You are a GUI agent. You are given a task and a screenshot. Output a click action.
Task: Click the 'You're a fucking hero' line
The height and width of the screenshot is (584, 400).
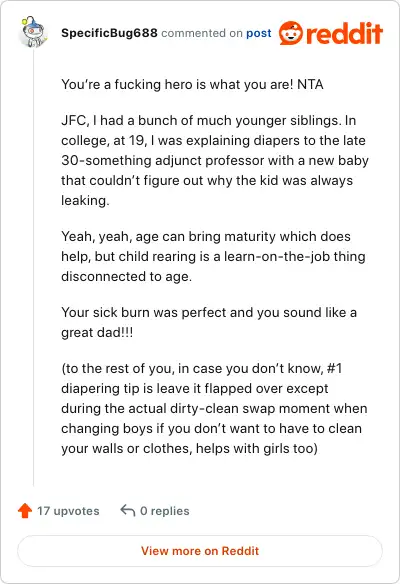coord(192,85)
